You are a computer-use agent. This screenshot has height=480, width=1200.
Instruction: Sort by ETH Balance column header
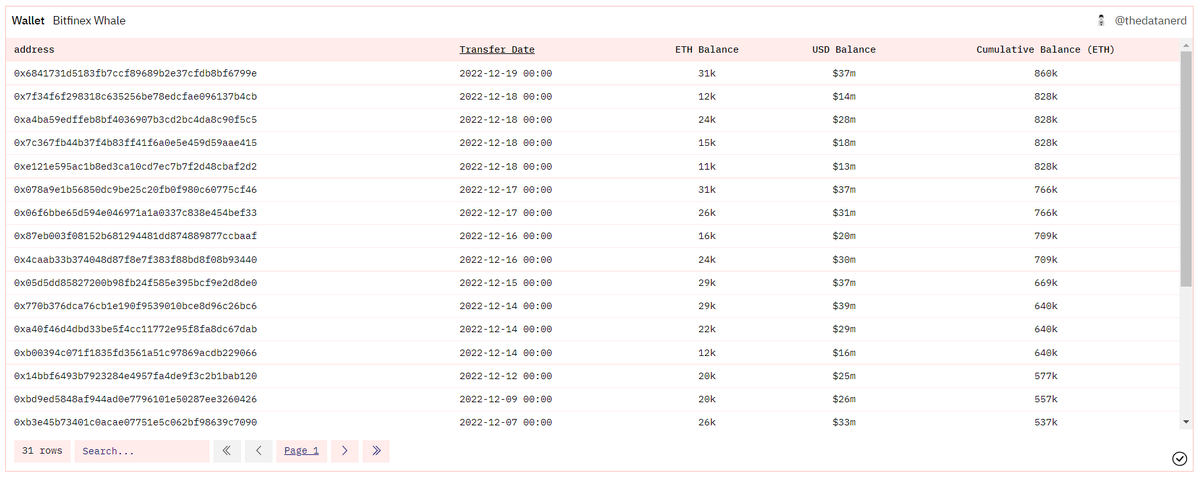[706, 49]
